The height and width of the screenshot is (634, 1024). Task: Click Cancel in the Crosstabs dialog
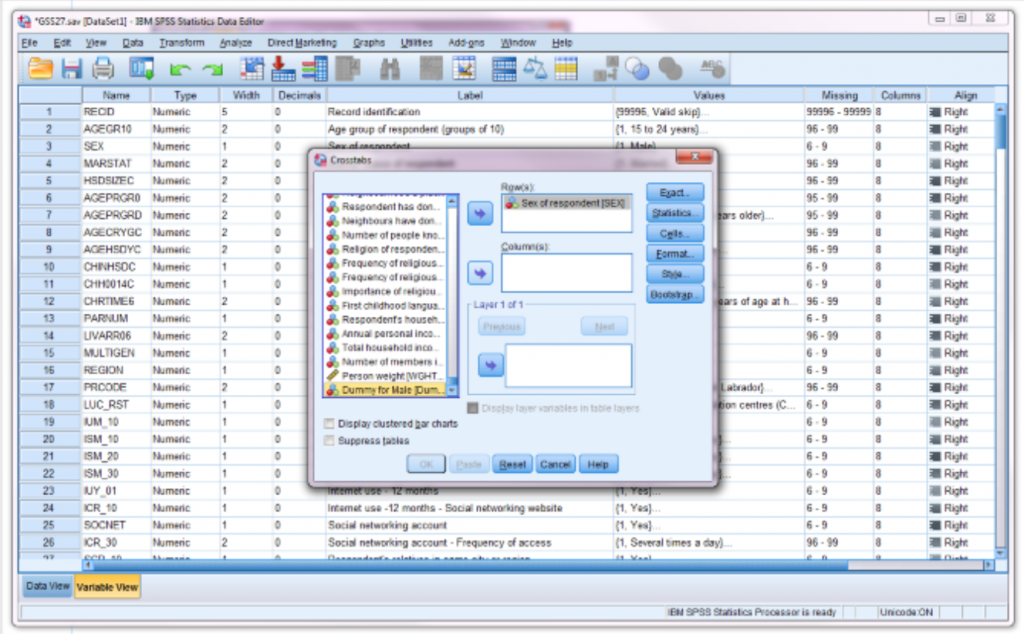[555, 464]
